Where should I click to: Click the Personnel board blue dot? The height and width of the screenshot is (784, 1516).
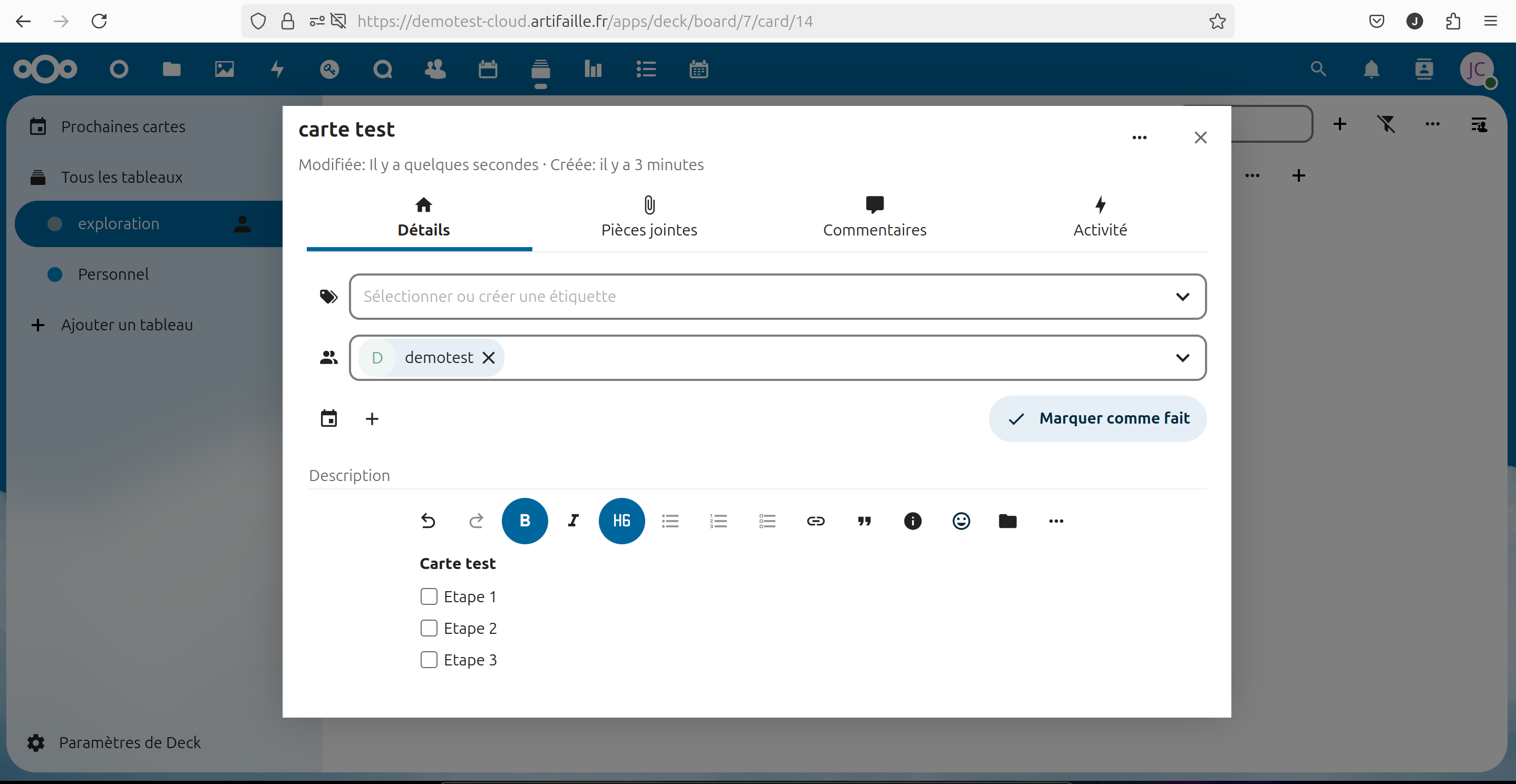coord(55,274)
